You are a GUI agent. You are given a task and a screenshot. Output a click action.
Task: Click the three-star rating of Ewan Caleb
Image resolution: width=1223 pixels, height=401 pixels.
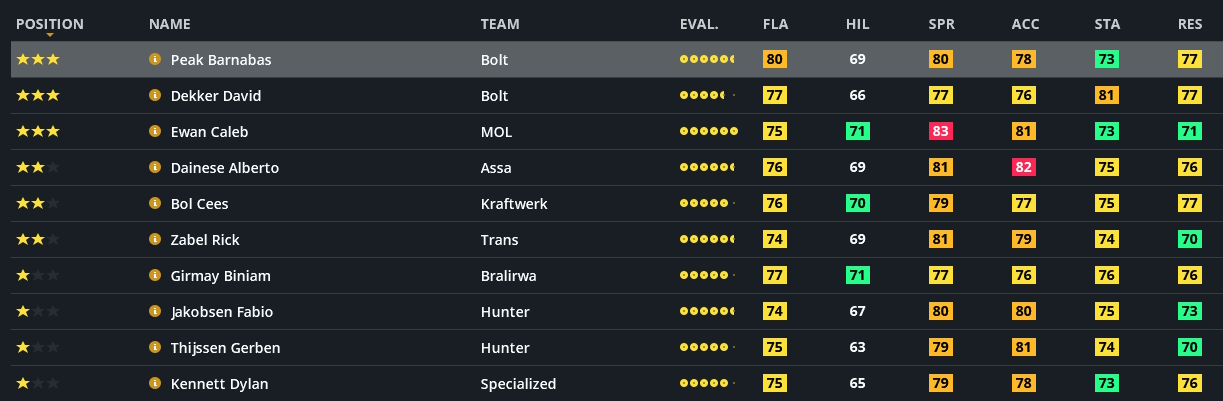(38, 132)
